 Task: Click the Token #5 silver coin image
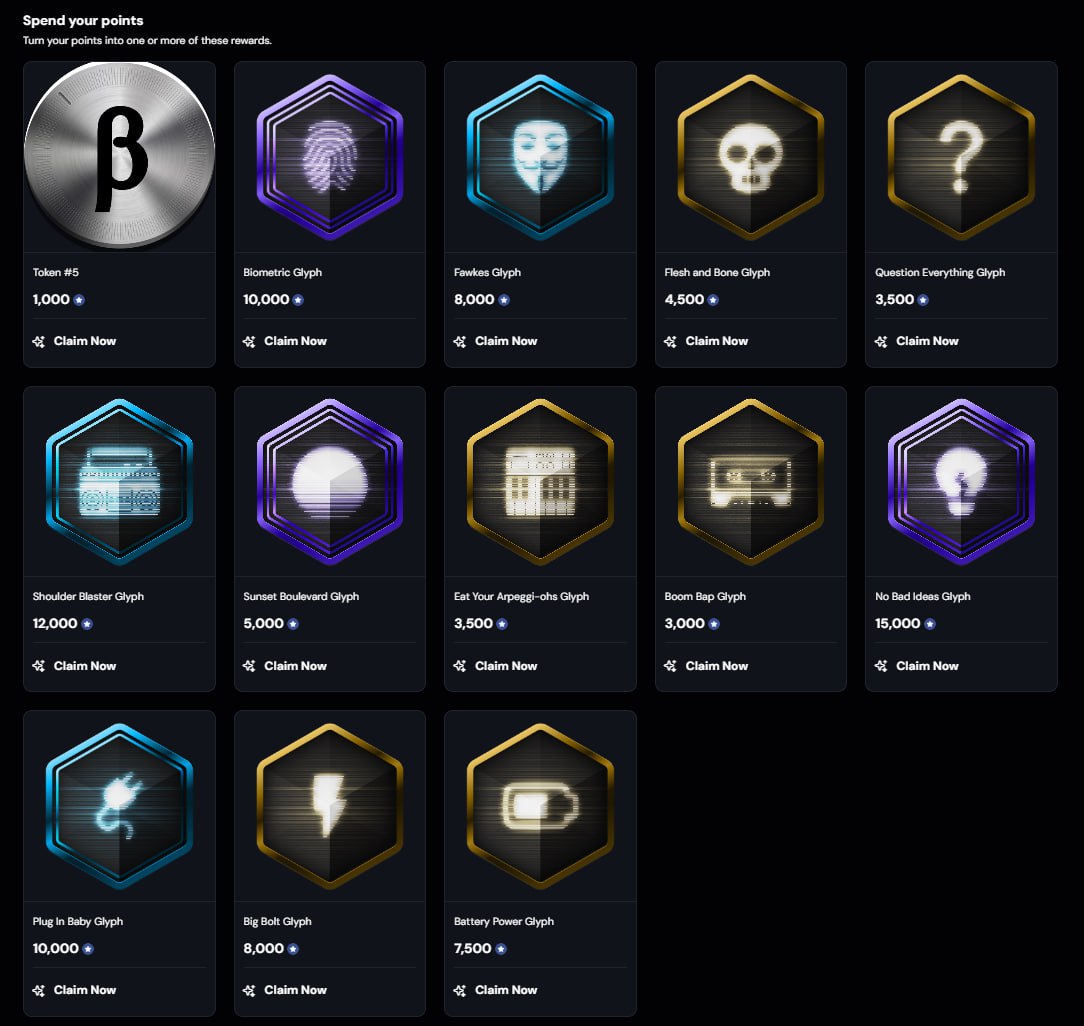[119, 157]
